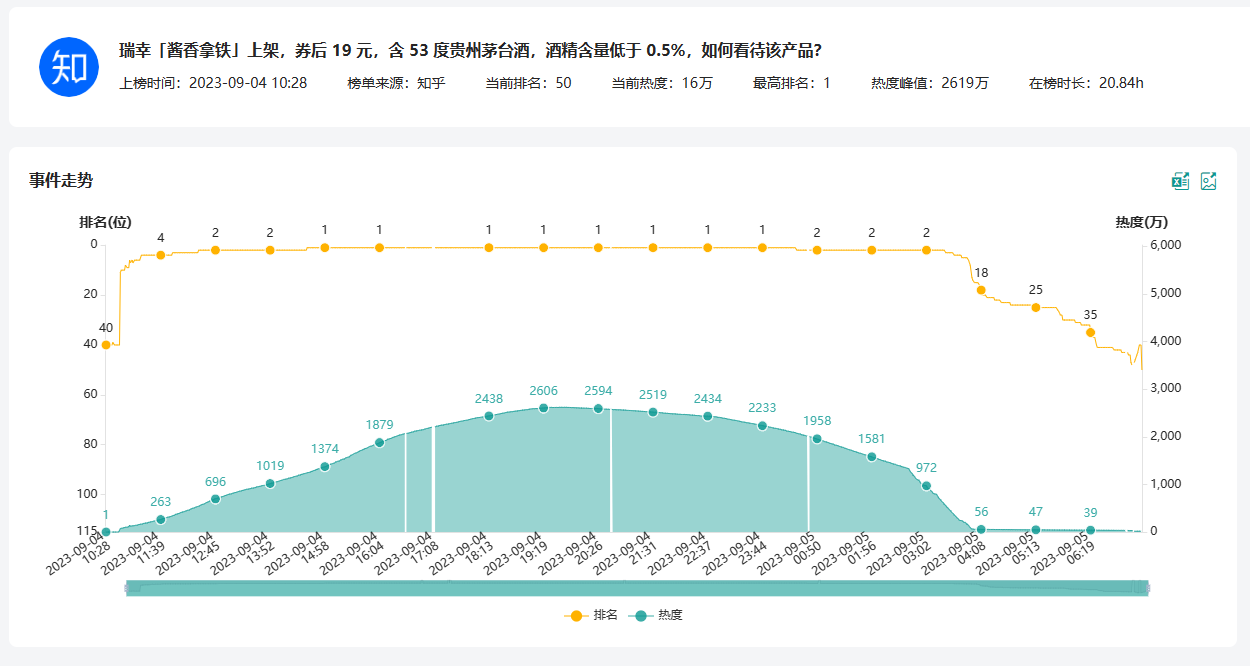This screenshot has height=666, width=1250.
Task: Click the teal 热度 legend marker icon
Action: click(x=640, y=615)
